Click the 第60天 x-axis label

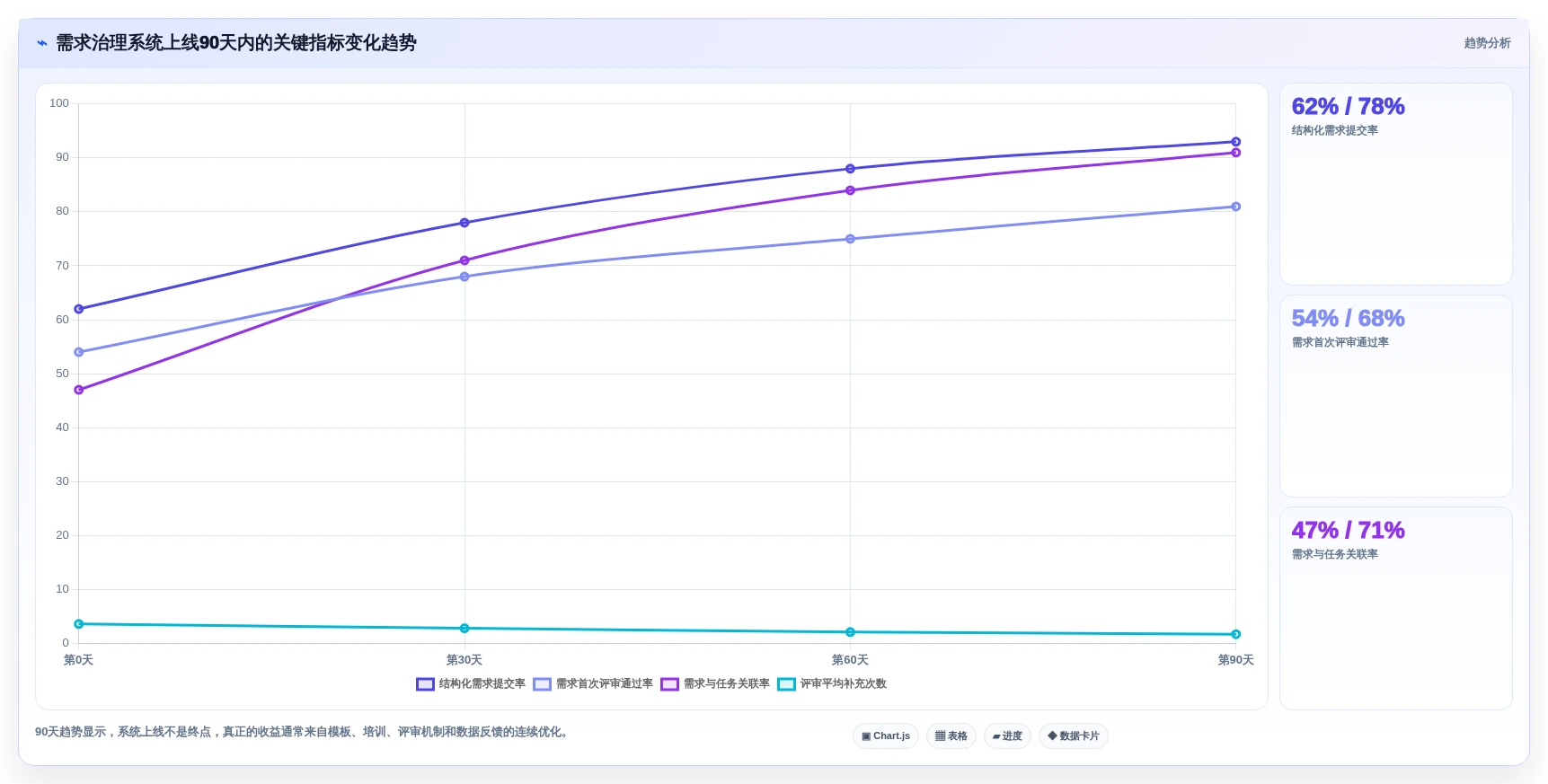[850, 660]
